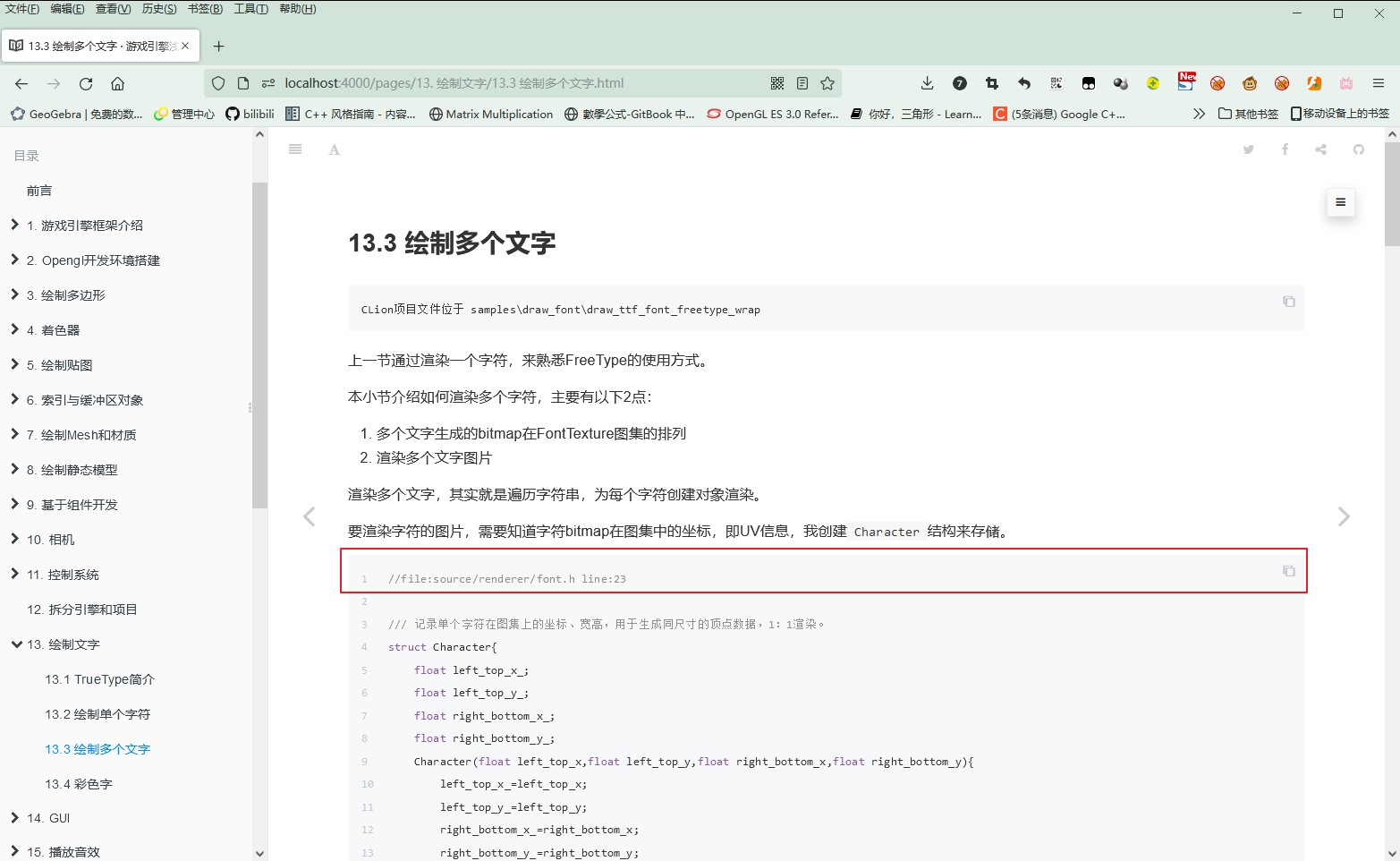Screen dimensions: 1400x861
Task: Expand chapter 6 索引与缓冲区对象
Action: [14, 399]
